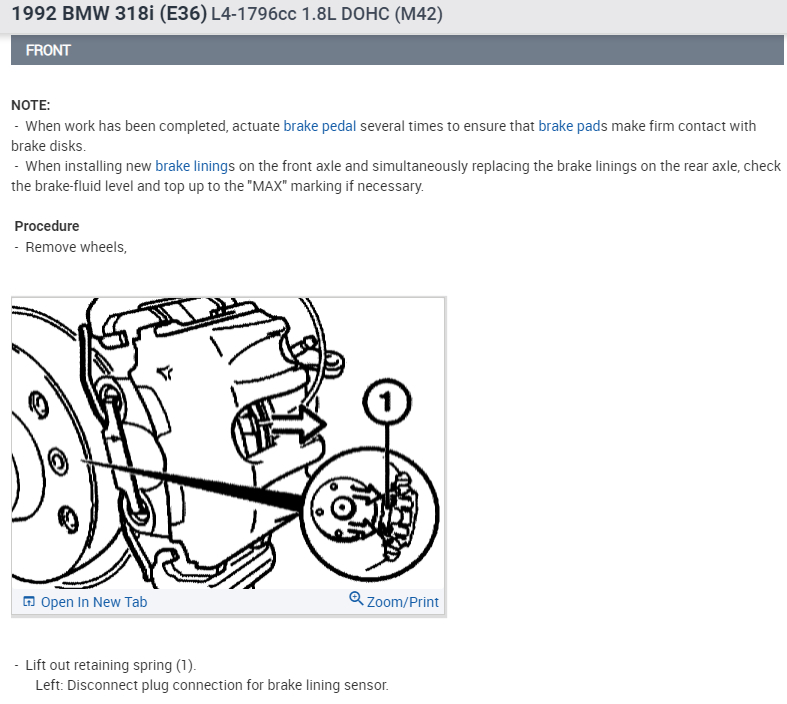The height and width of the screenshot is (704, 787).
Task: Open the brake linings link
Action: pyautogui.click(x=191, y=166)
